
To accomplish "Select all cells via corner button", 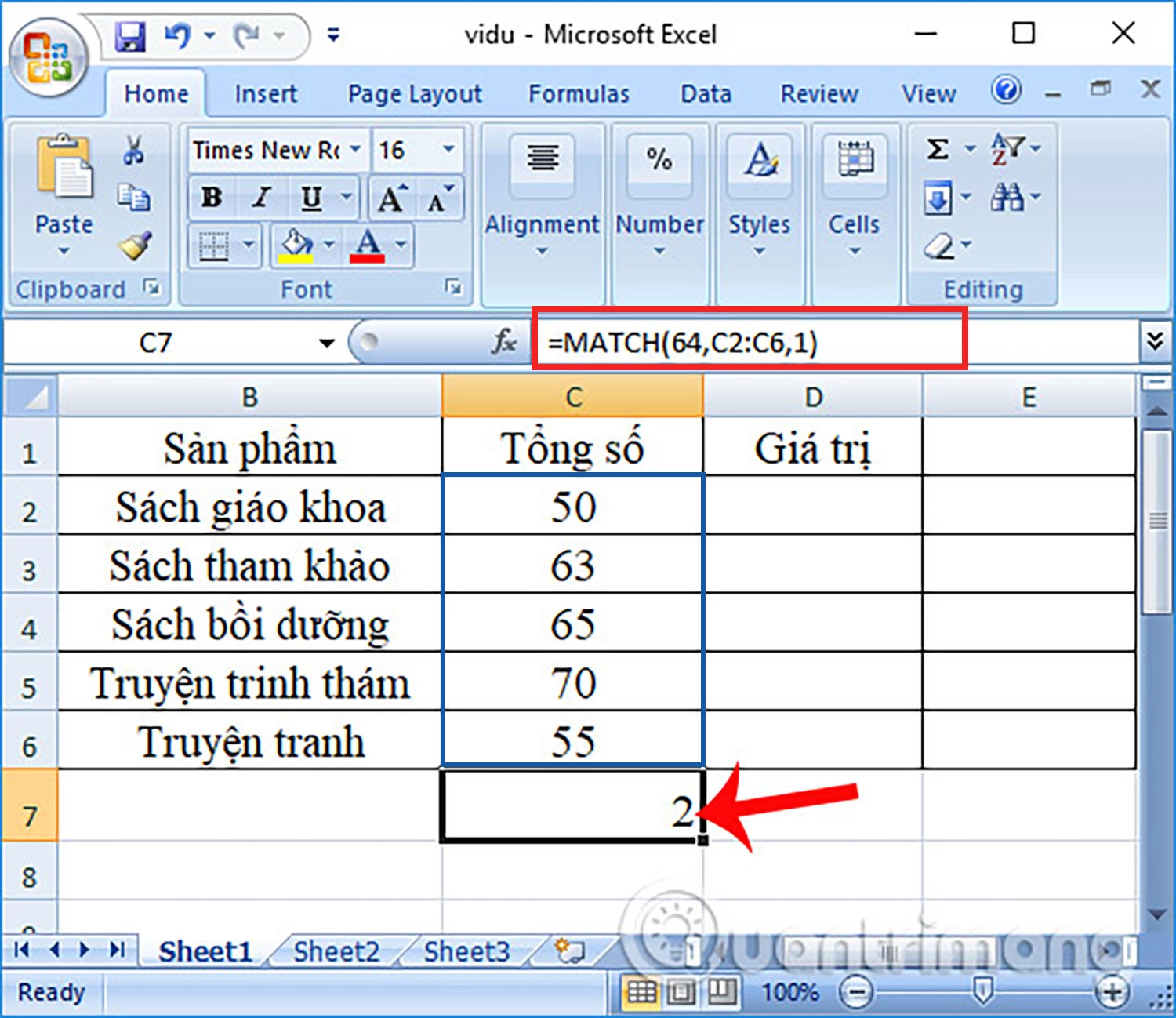I will point(30,397).
